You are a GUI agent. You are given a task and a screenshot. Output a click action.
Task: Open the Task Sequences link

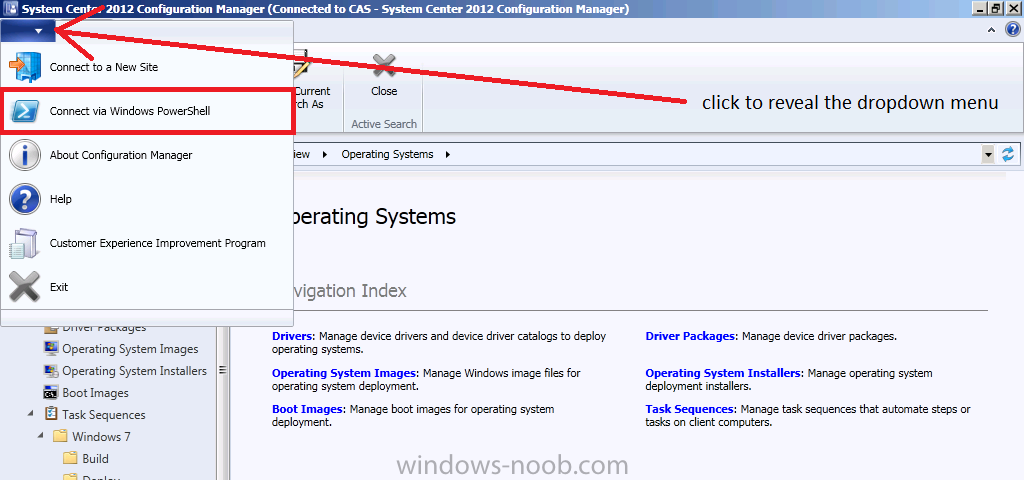click(x=690, y=409)
